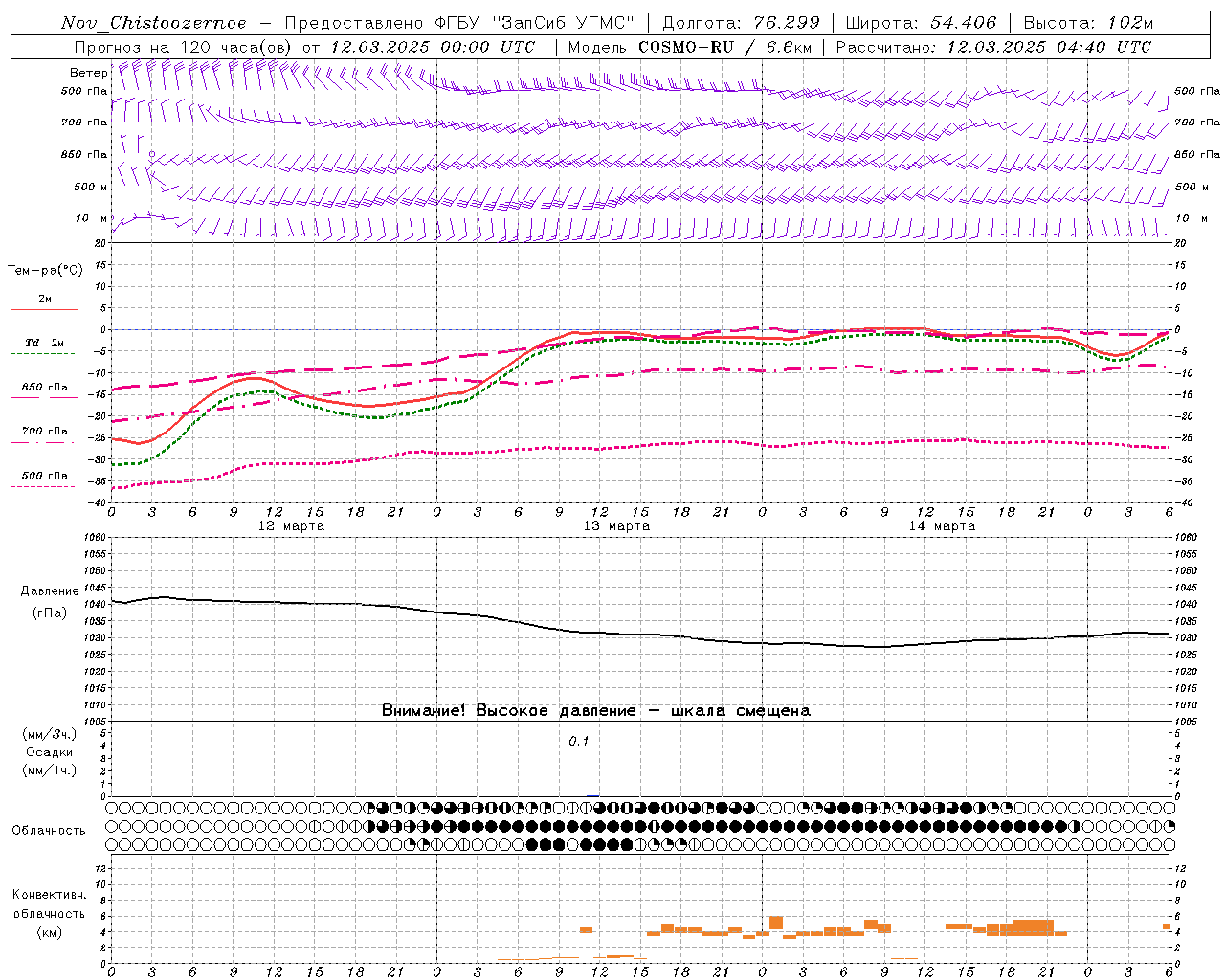Click the 'Давление' pressure panel label

point(50,591)
